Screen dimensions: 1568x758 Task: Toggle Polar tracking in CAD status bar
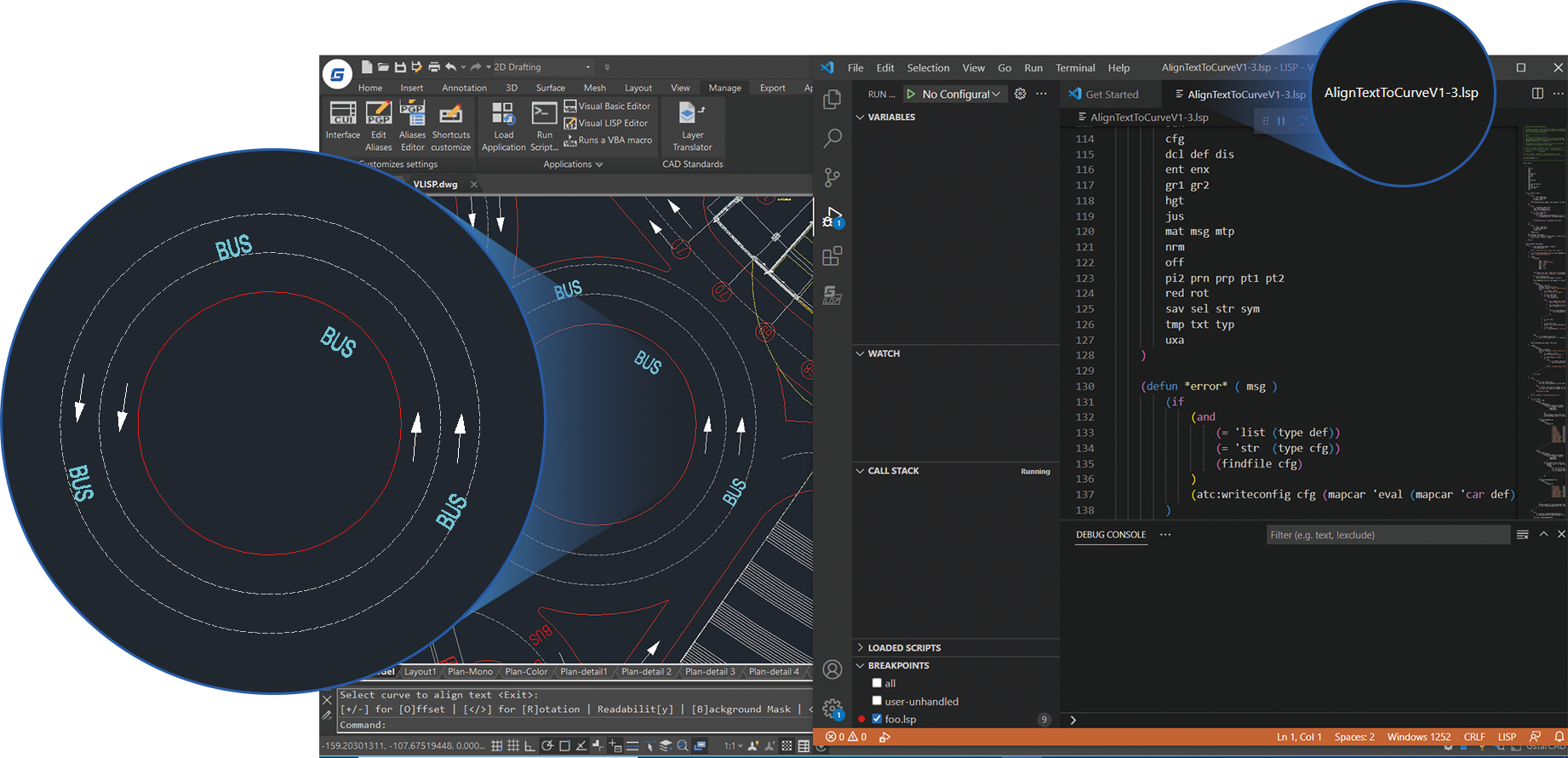tap(547, 746)
